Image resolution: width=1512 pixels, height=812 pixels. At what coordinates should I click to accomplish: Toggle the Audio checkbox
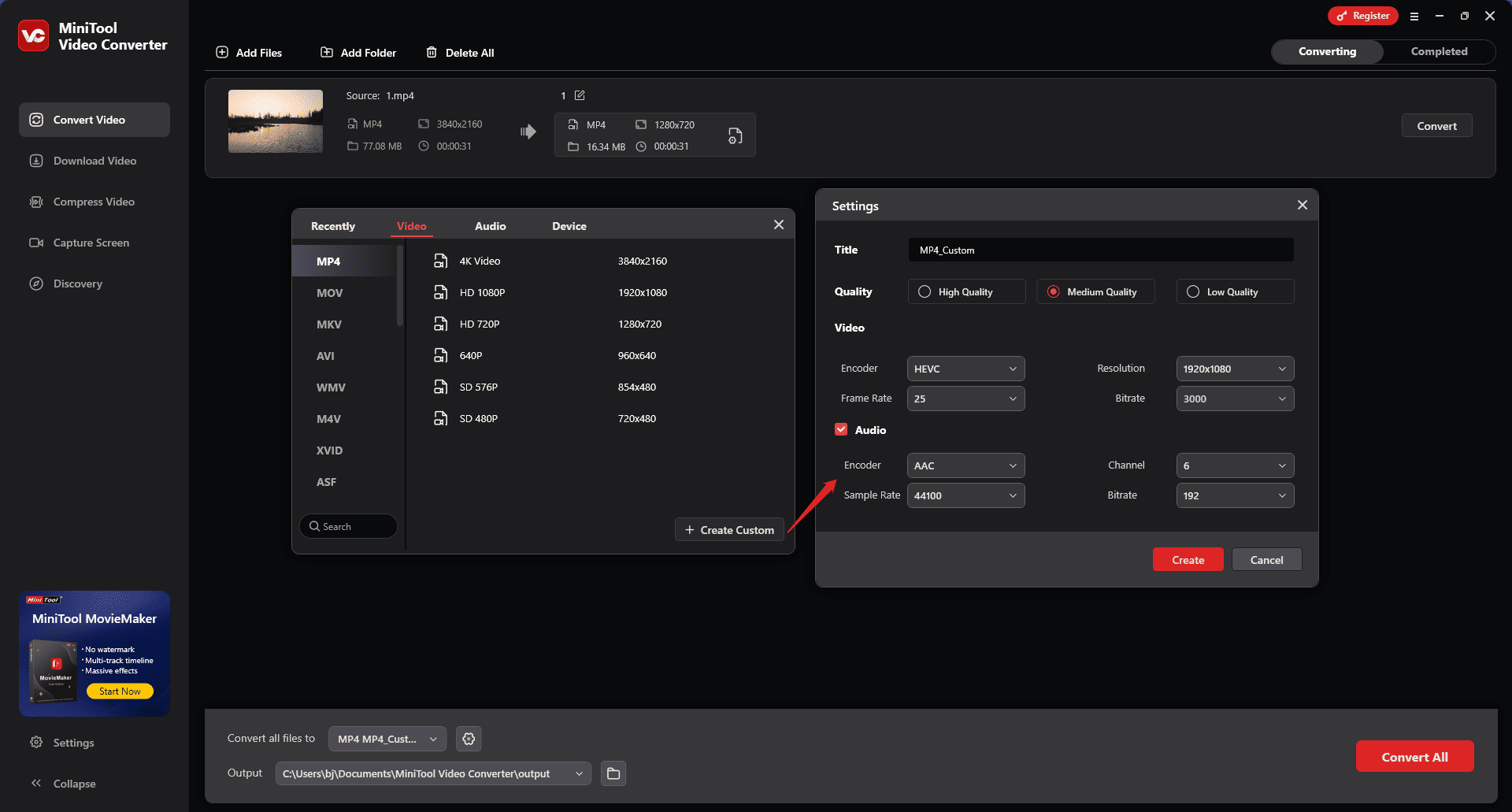[841, 429]
